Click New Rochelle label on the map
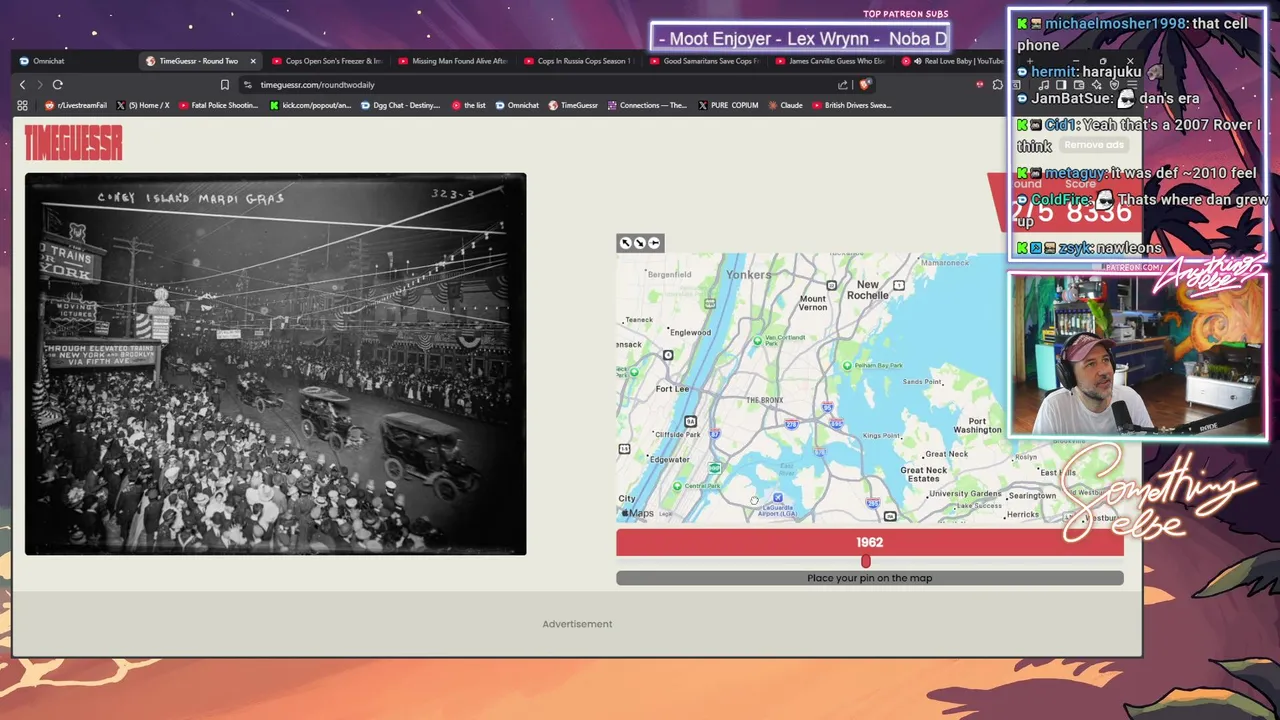 pyautogui.click(x=867, y=290)
